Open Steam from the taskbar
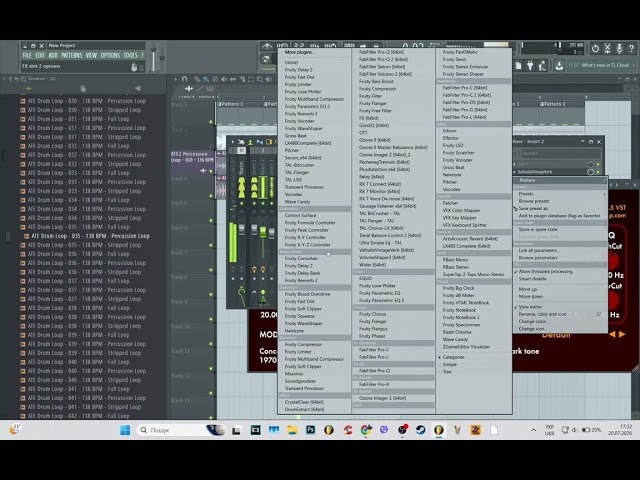The height and width of the screenshot is (480, 640). click(x=420, y=430)
